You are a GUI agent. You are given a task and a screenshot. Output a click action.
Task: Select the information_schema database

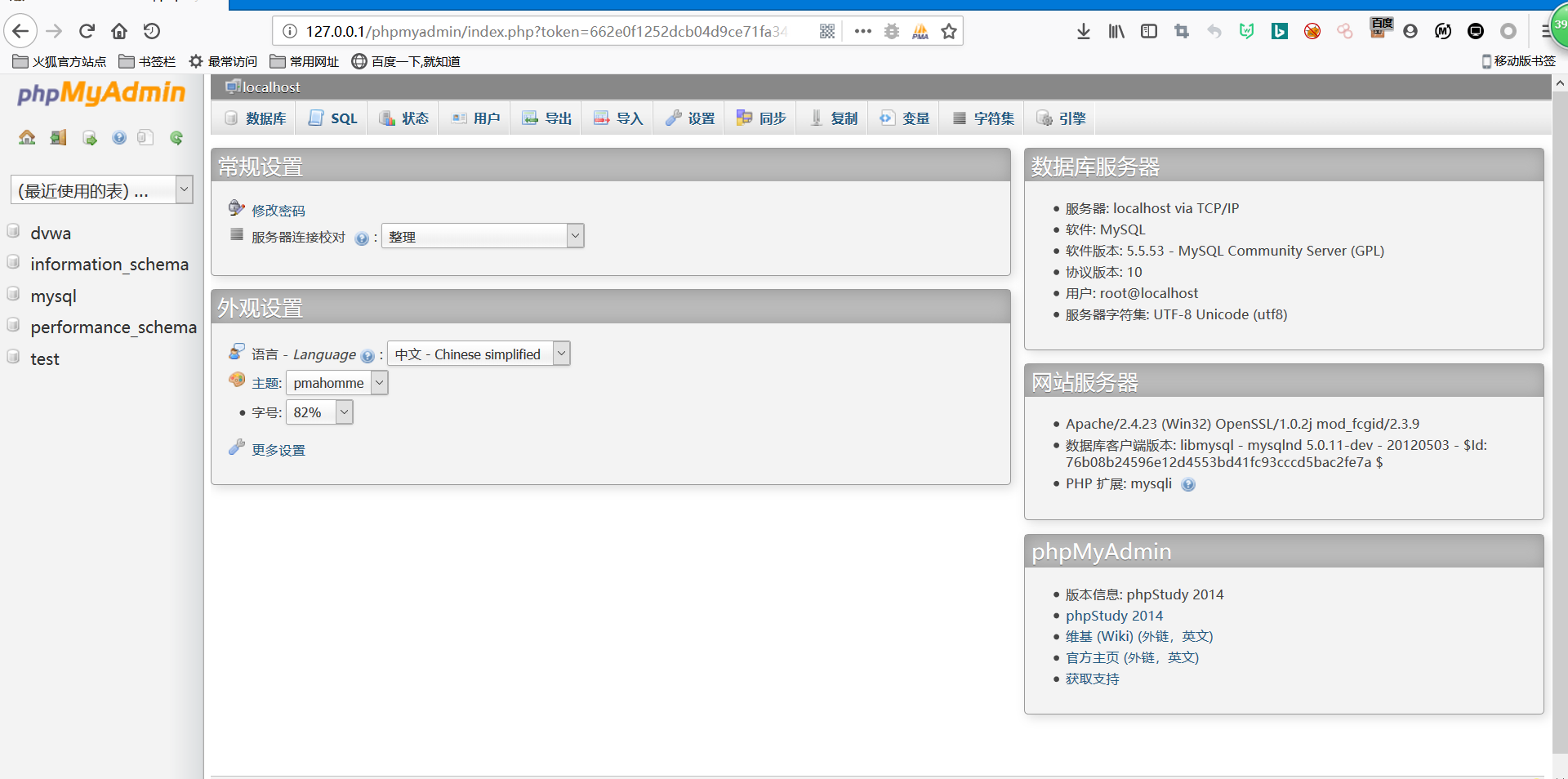click(109, 264)
